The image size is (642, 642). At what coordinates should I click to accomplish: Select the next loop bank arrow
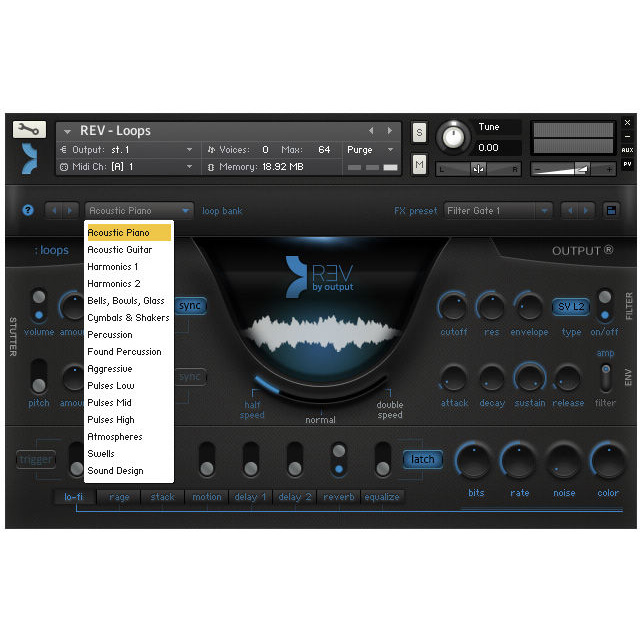(x=70, y=211)
